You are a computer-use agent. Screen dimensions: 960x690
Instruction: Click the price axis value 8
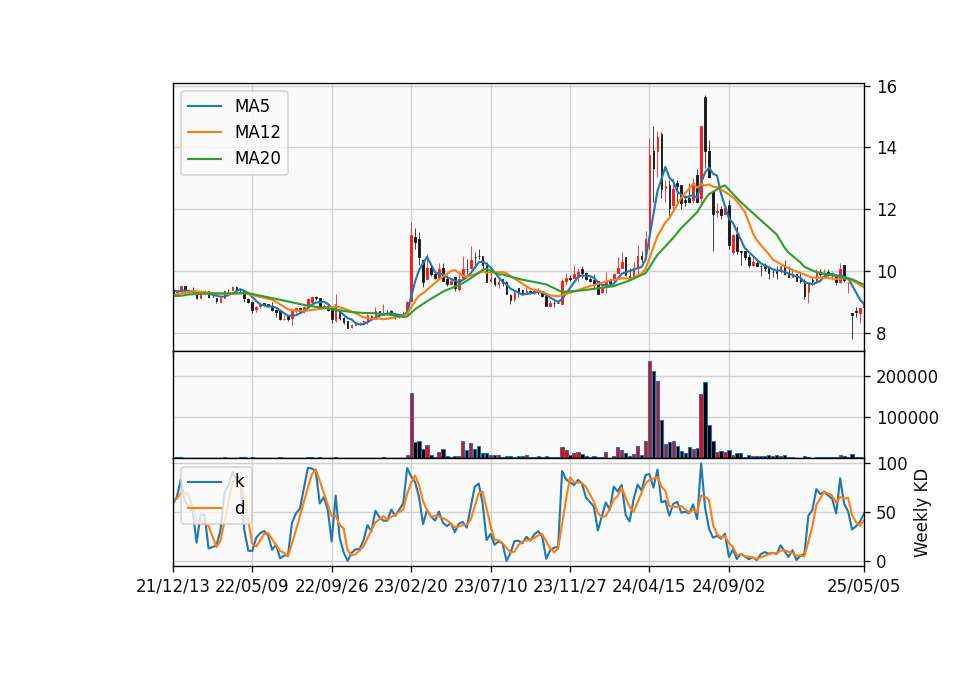(x=882, y=334)
